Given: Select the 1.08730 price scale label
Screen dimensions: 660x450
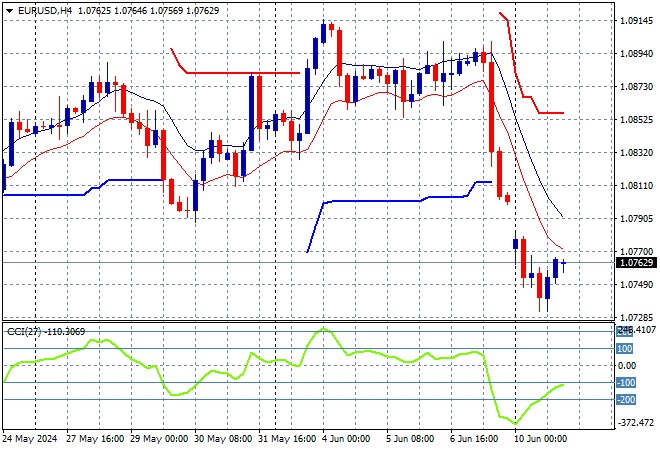Looking at the screenshot, I should tap(637, 86).
